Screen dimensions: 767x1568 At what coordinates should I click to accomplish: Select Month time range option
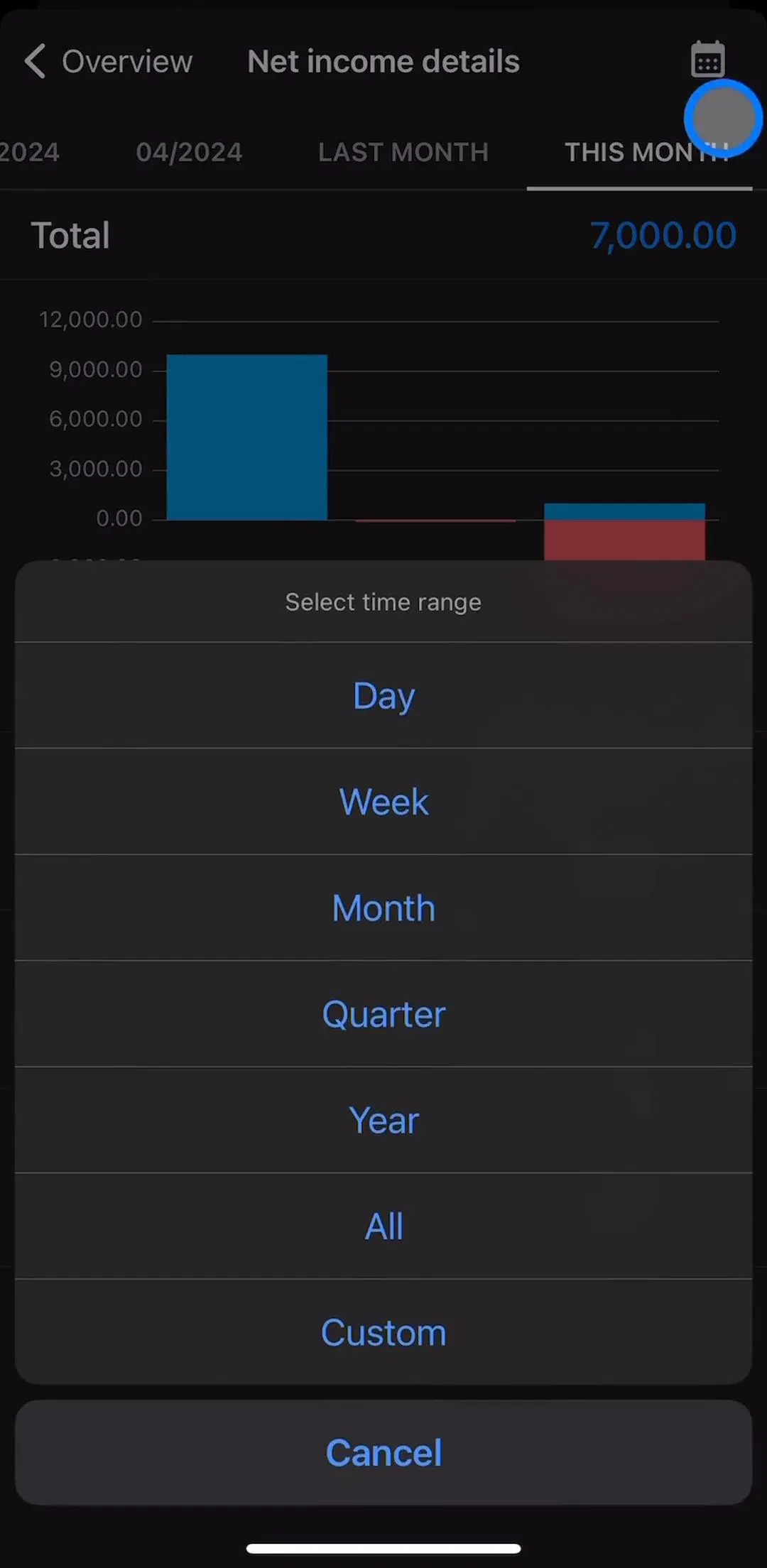click(x=383, y=908)
